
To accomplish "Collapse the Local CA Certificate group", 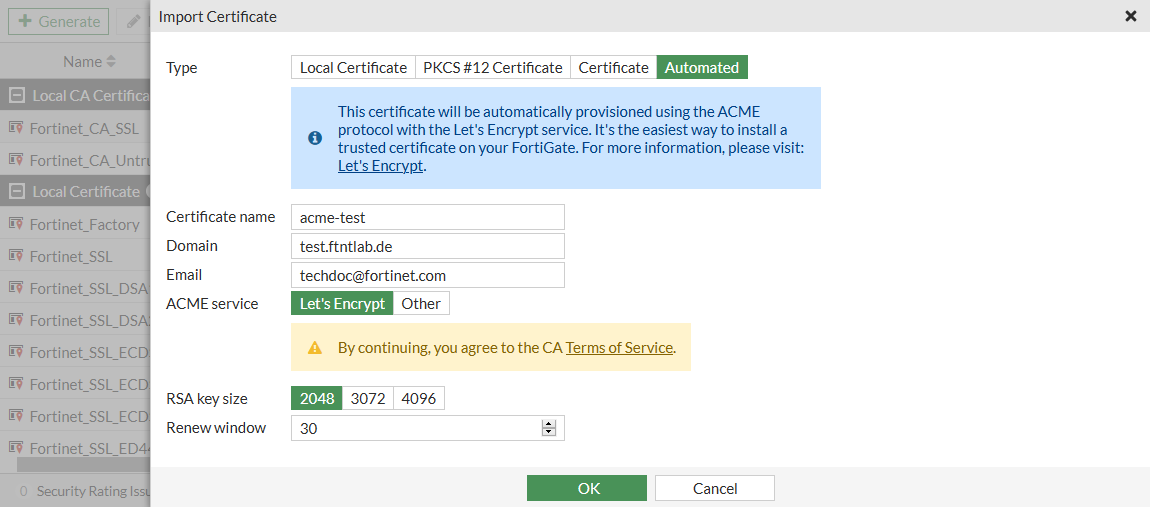I will (16, 96).
